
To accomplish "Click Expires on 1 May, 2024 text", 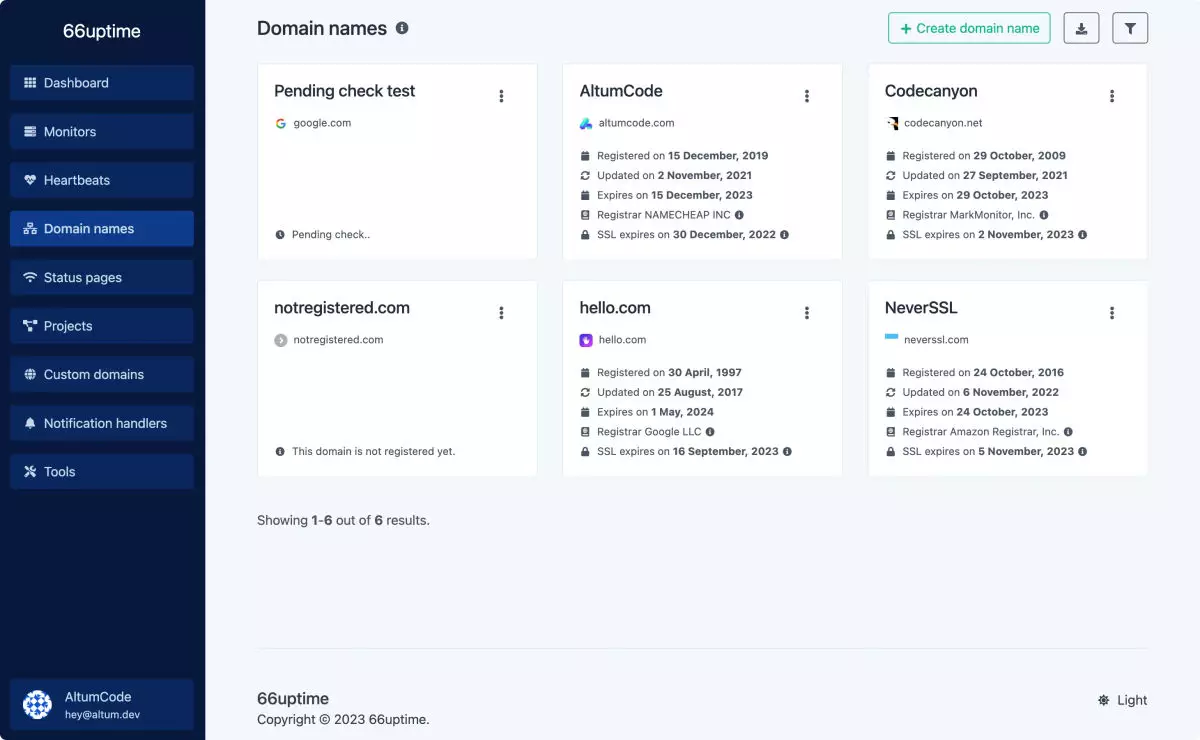I will (655, 412).
